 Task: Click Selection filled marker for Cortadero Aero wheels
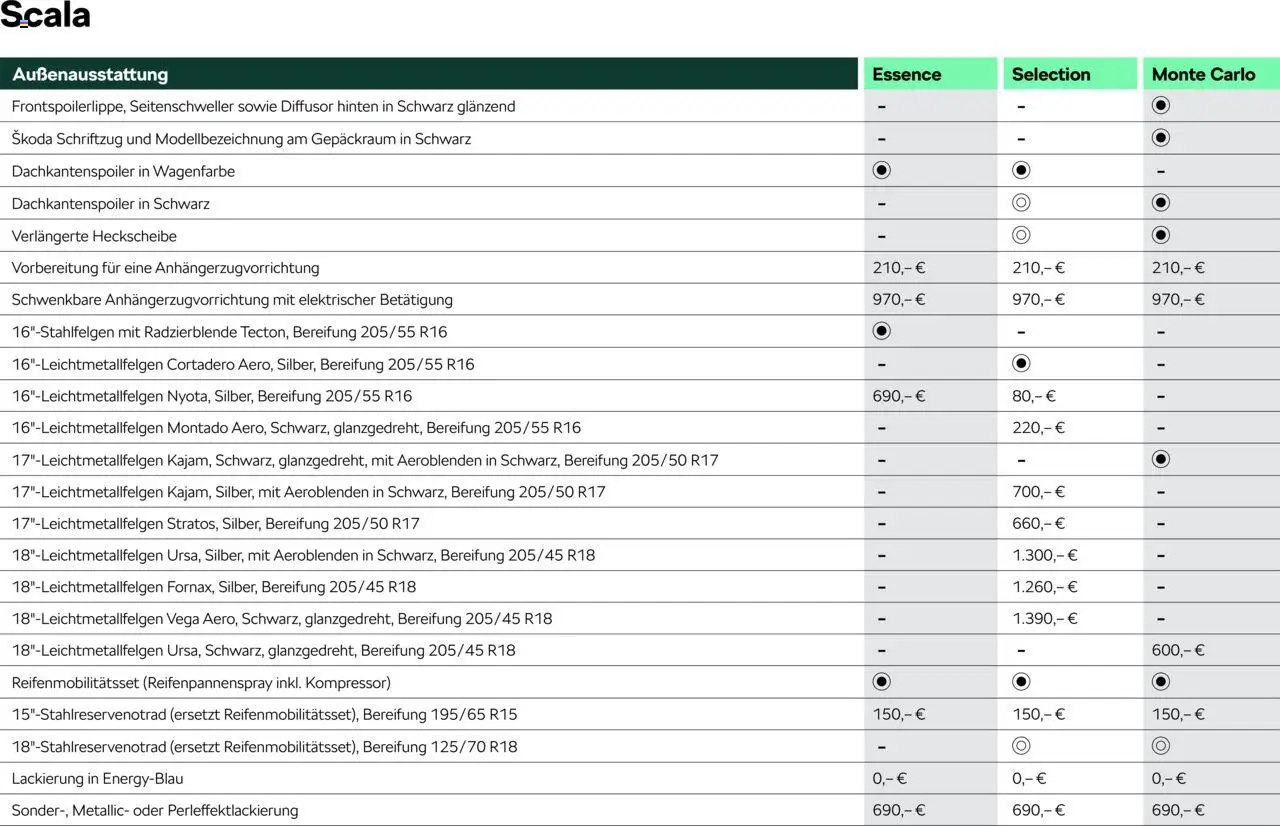[x=1021, y=363]
